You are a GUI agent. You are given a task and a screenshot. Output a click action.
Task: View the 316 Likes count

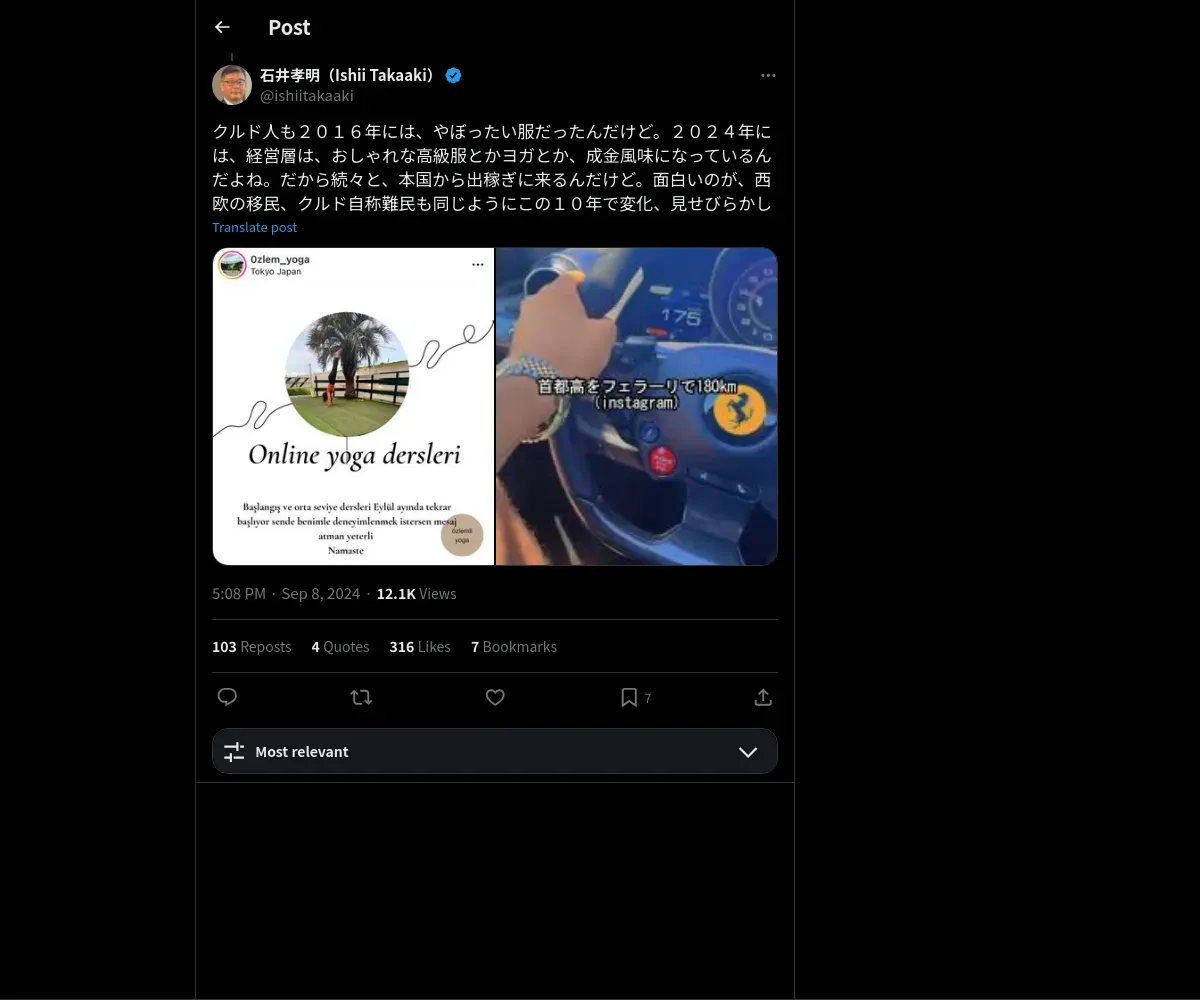coord(420,647)
